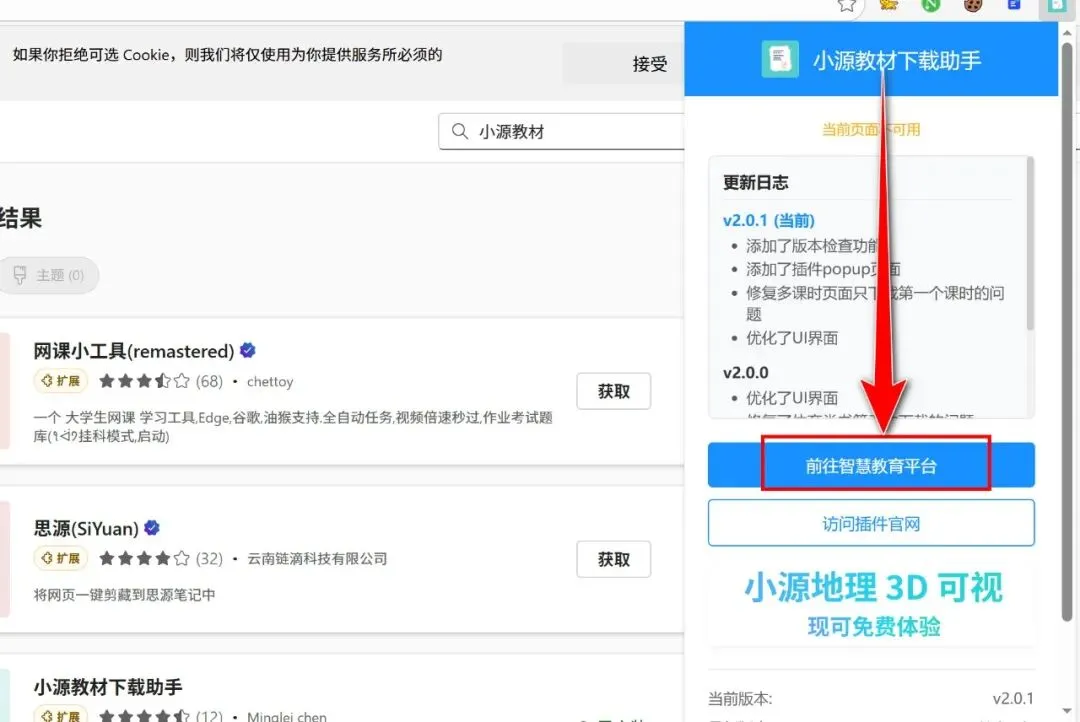Open the 网课小工具(remastered) extension title

click(134, 351)
